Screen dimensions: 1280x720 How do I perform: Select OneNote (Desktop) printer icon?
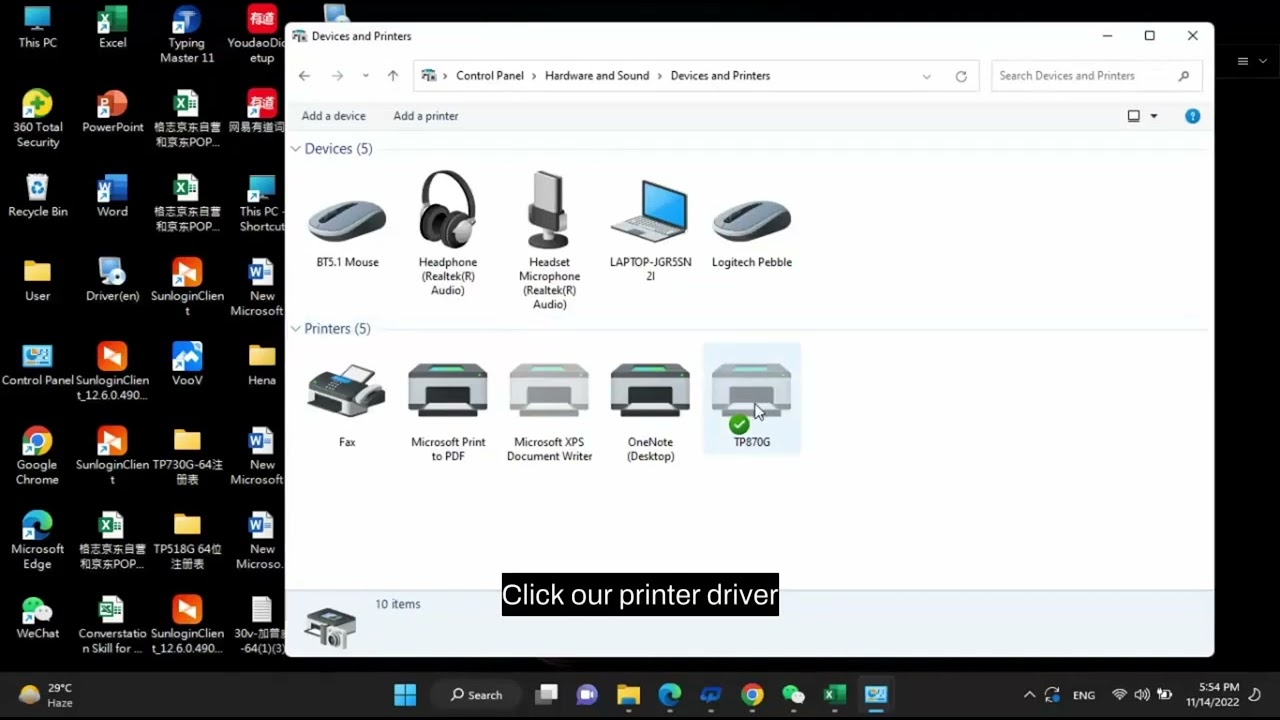coord(650,391)
